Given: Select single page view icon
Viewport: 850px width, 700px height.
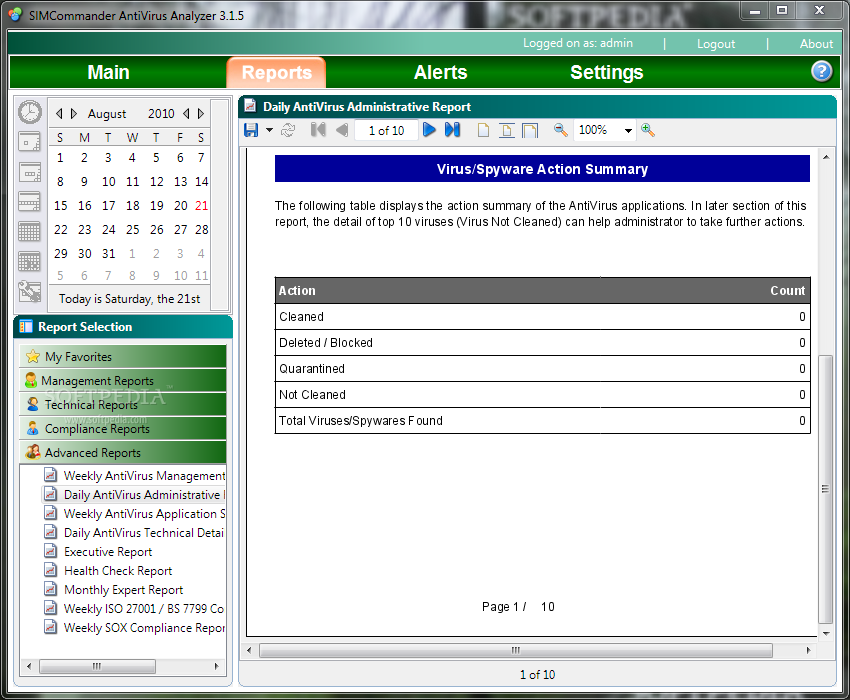Looking at the screenshot, I should [483, 130].
